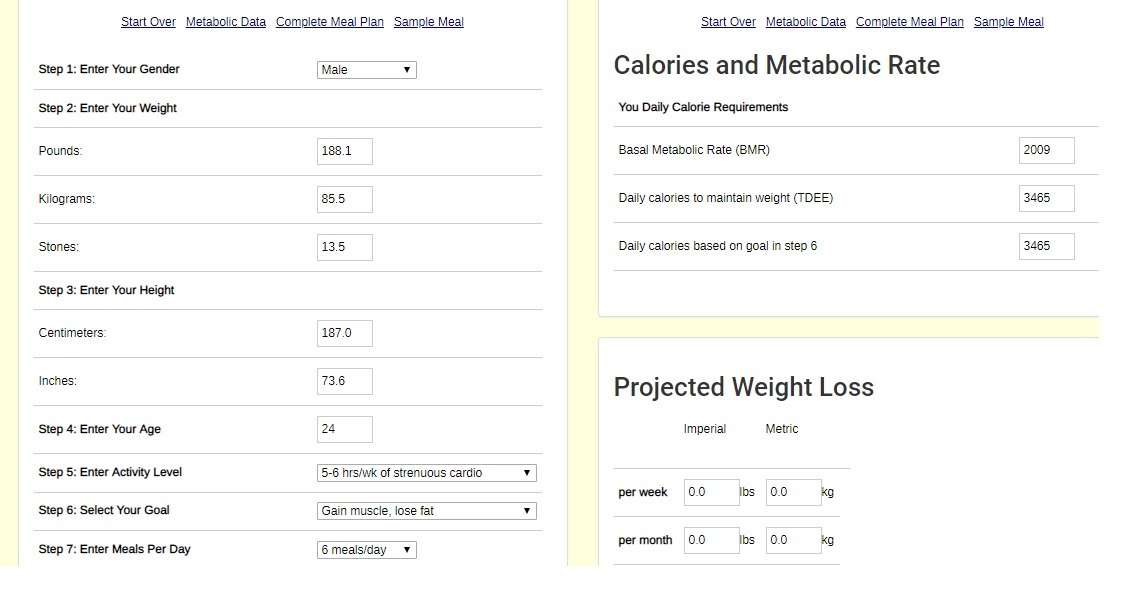Click the Age input field
Screen dimensions: 1133x594
click(344, 429)
